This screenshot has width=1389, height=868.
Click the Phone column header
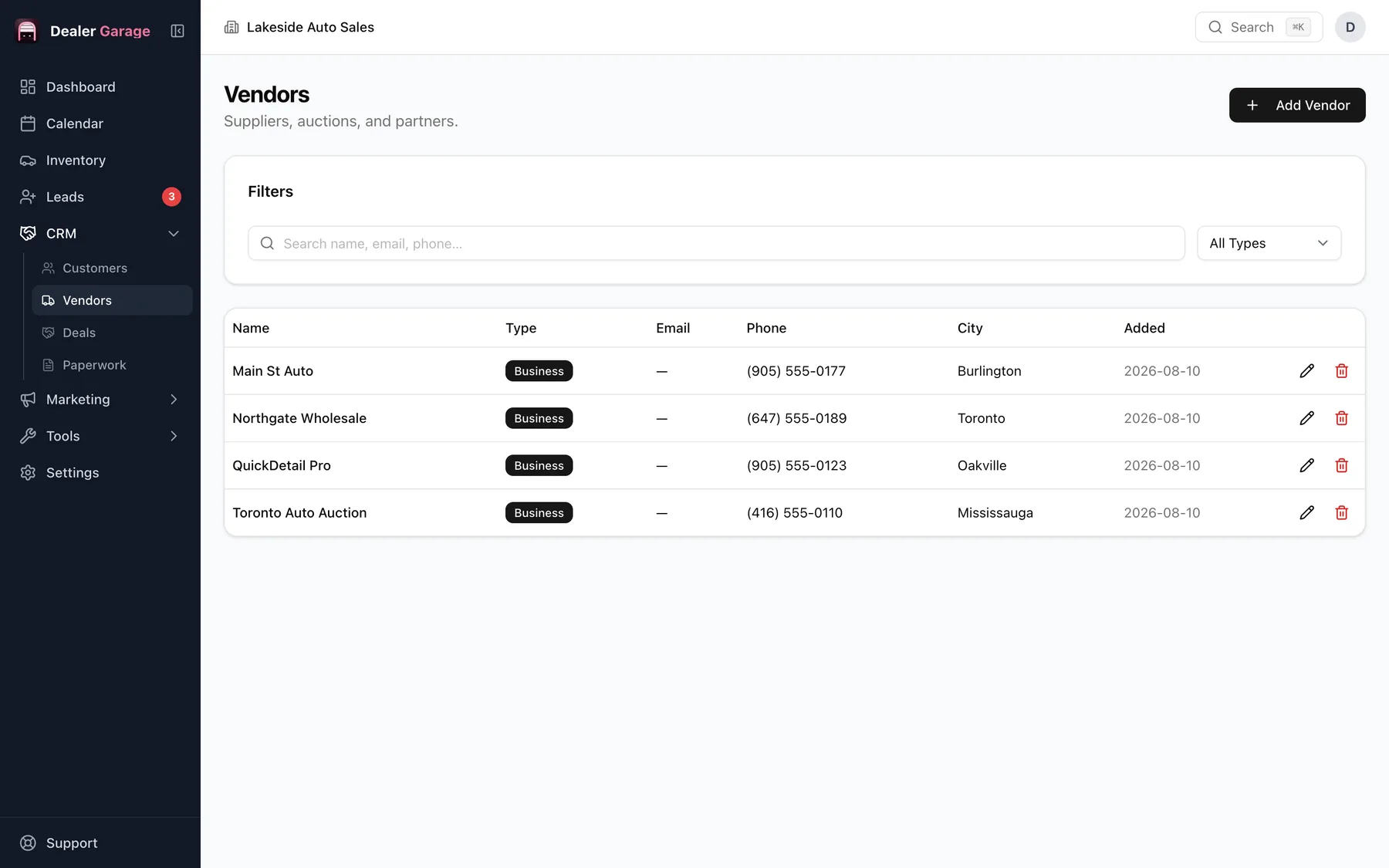(x=766, y=328)
